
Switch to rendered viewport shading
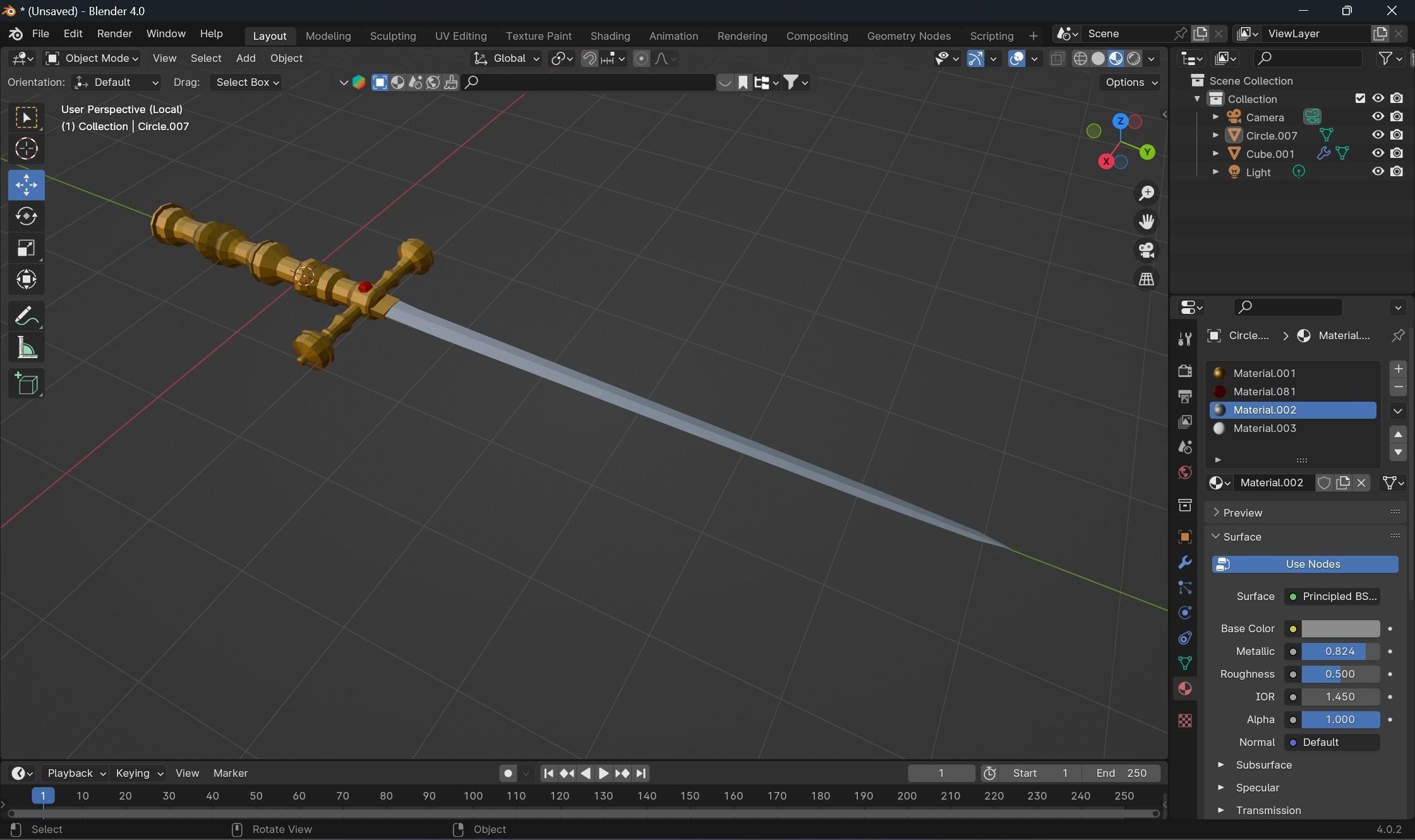point(1134,59)
